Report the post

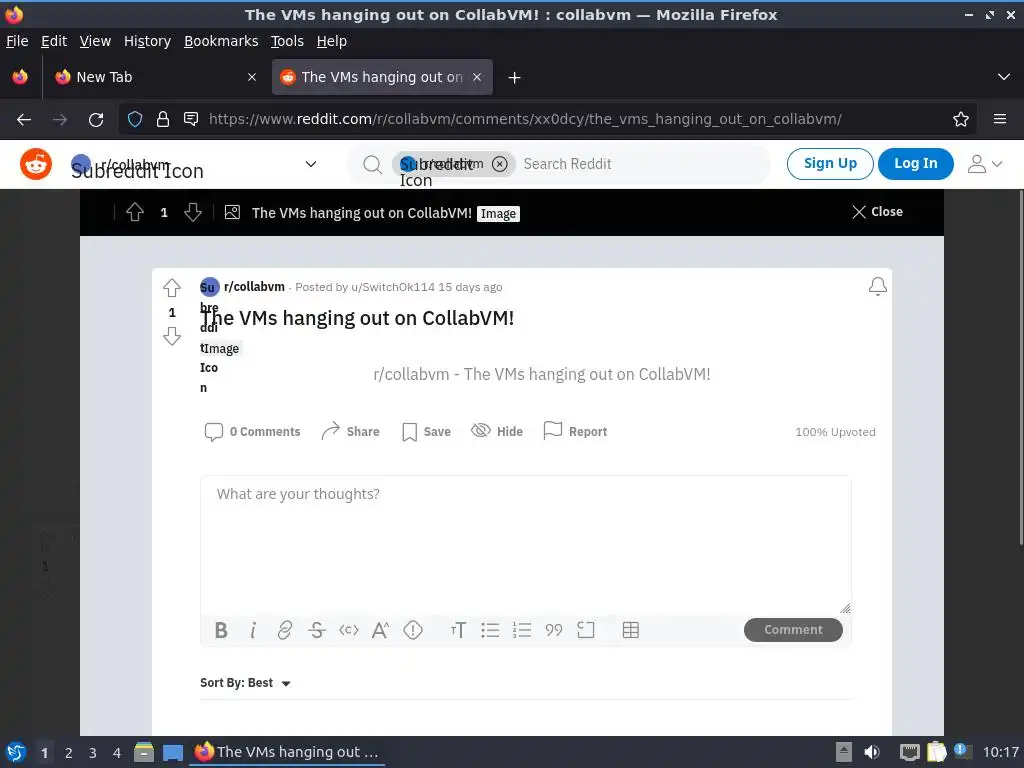coord(575,431)
